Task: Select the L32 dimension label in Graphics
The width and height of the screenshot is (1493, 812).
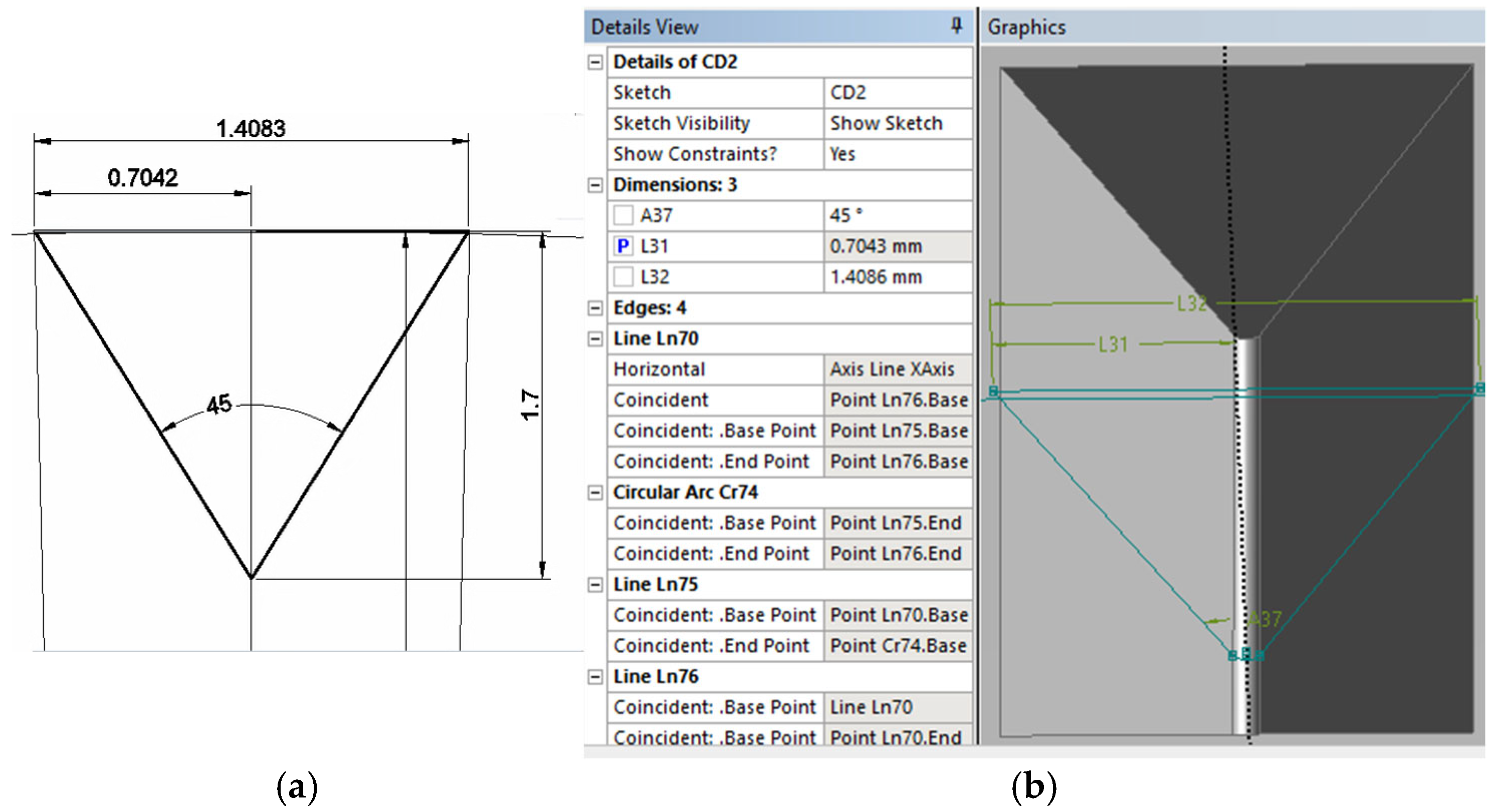Action: pyautogui.click(x=1192, y=303)
